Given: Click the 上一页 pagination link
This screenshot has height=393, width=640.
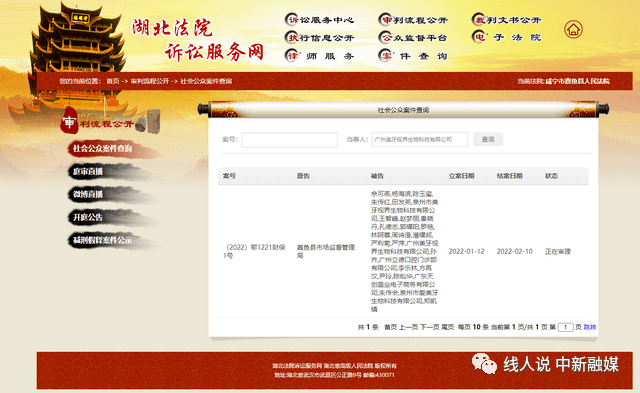Looking at the screenshot, I should [408, 327].
